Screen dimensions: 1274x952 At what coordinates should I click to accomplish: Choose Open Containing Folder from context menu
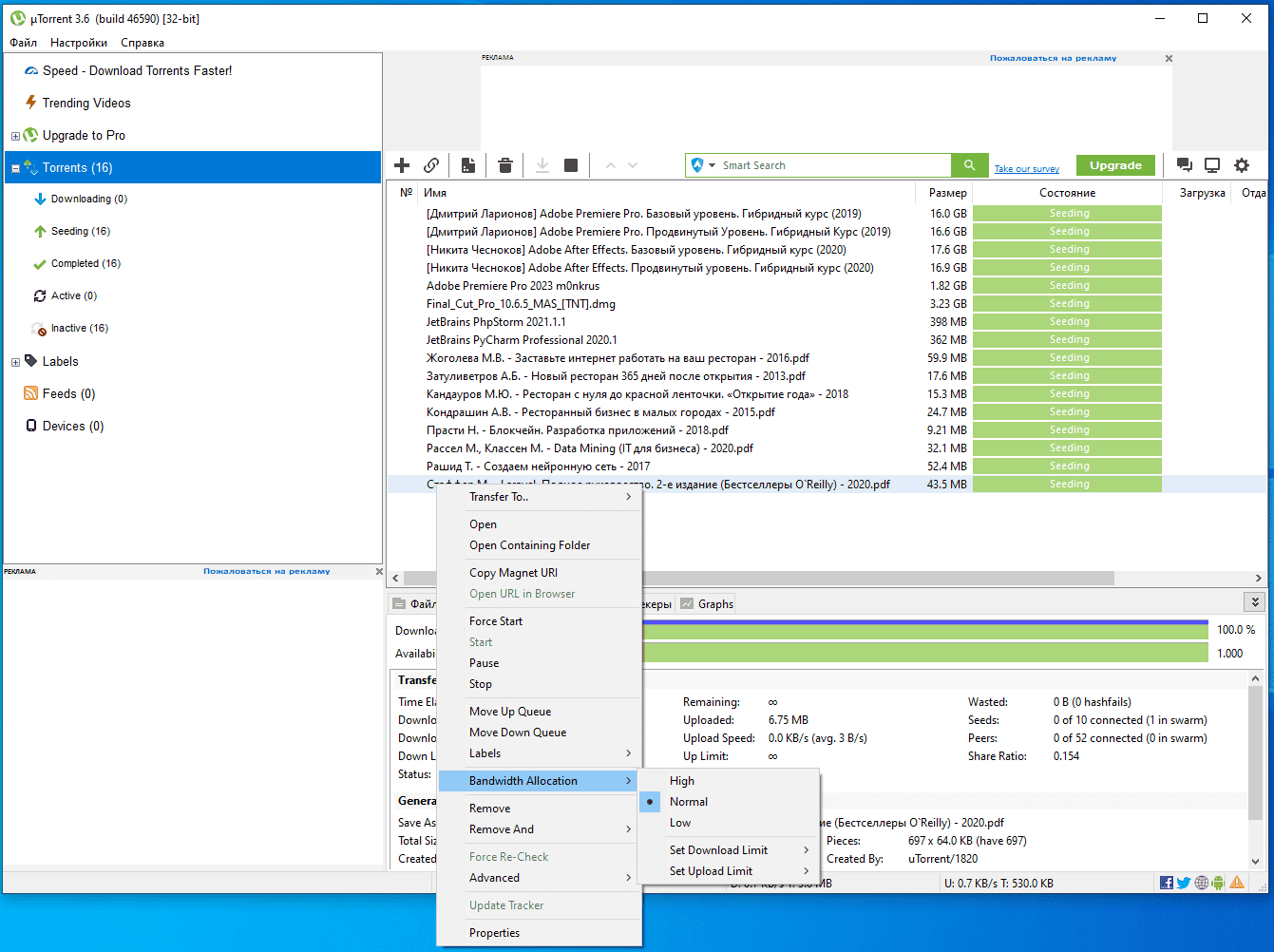[540, 545]
